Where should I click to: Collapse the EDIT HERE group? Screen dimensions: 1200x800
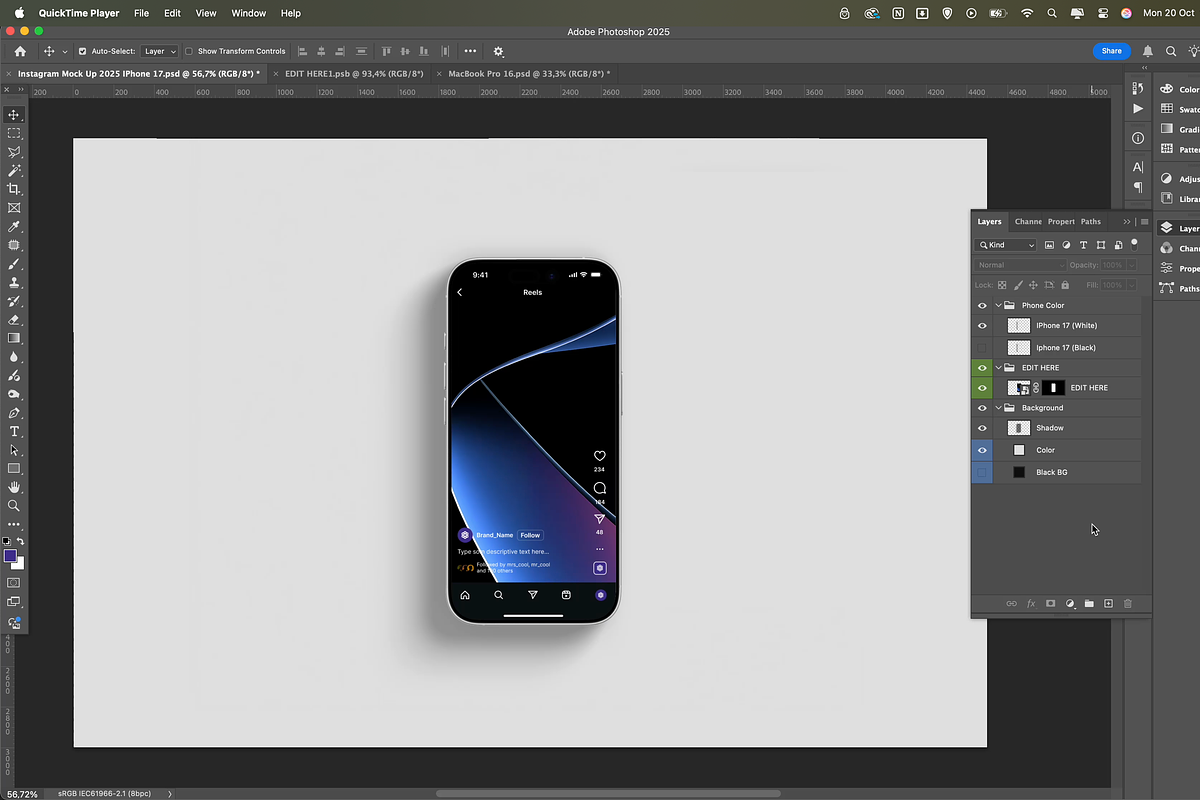point(998,368)
